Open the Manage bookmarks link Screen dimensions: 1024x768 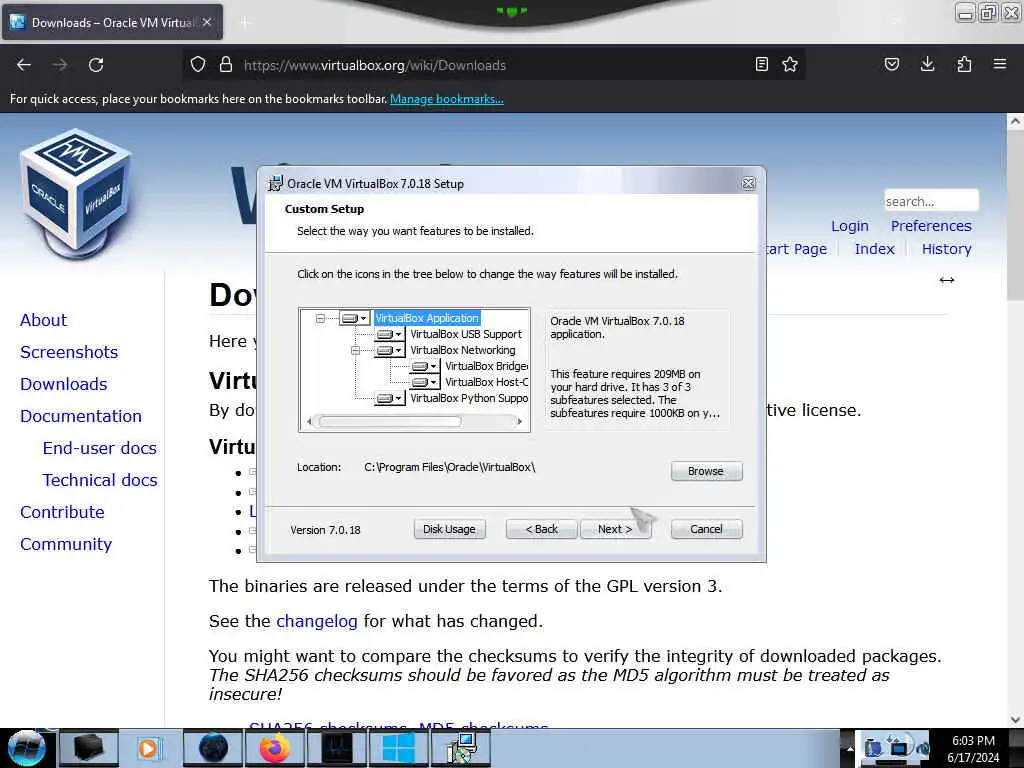click(x=447, y=99)
